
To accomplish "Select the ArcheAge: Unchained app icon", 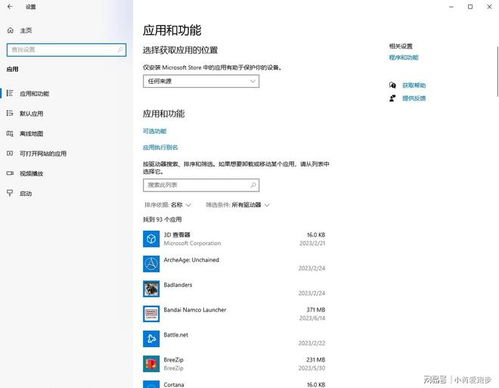I will pos(151,264).
